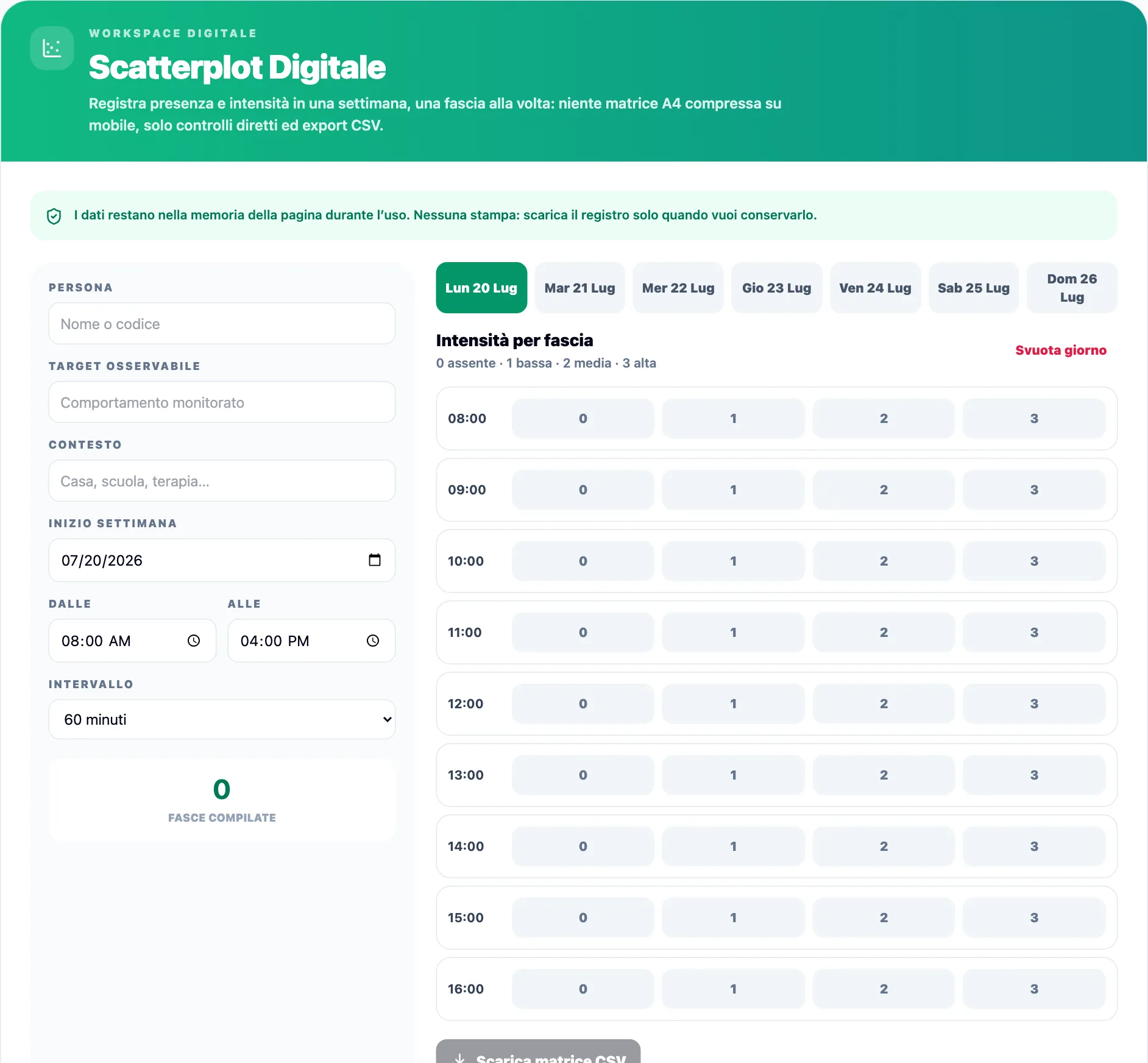
Task: Mark intensity 0 for the 13:00 slot
Action: (583, 775)
